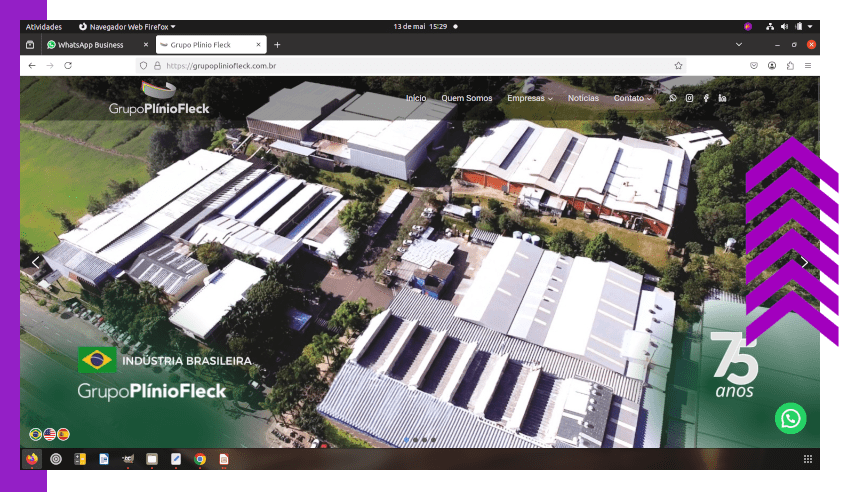Open LibreOffice Writer from the dock
The image size is (841, 492).
click(x=104, y=459)
